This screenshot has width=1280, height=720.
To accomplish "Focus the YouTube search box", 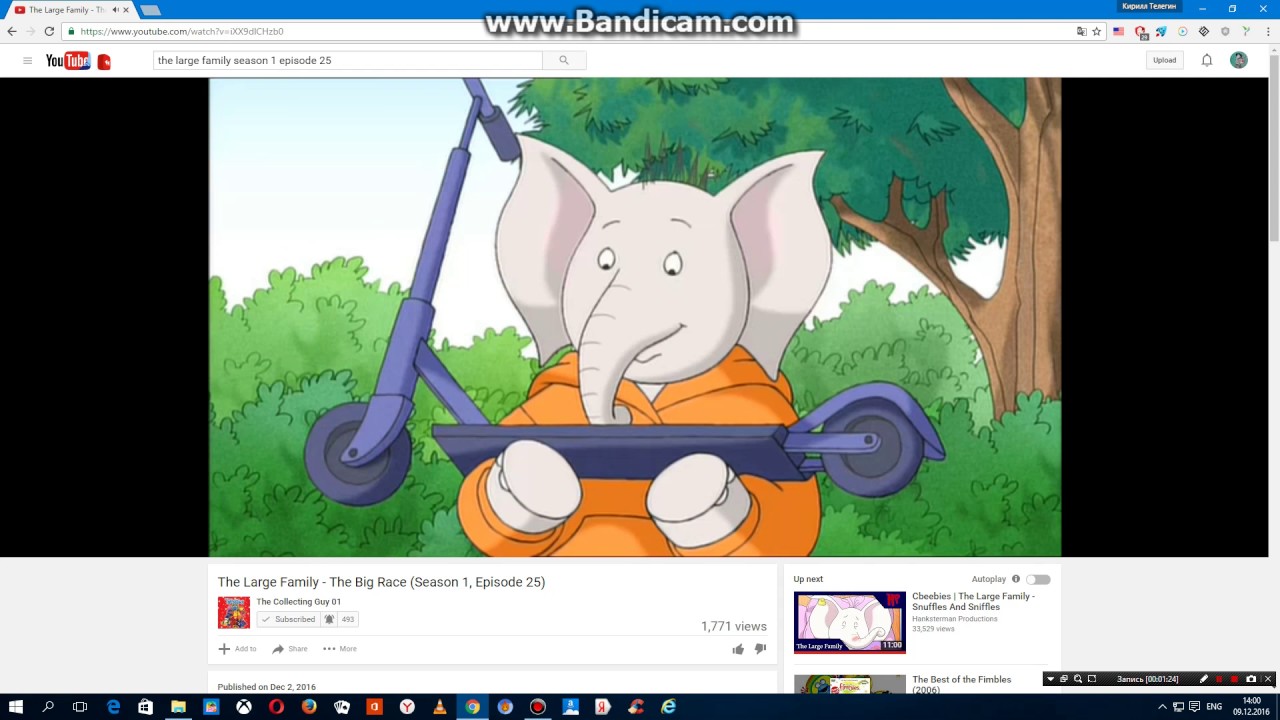I will tap(348, 60).
